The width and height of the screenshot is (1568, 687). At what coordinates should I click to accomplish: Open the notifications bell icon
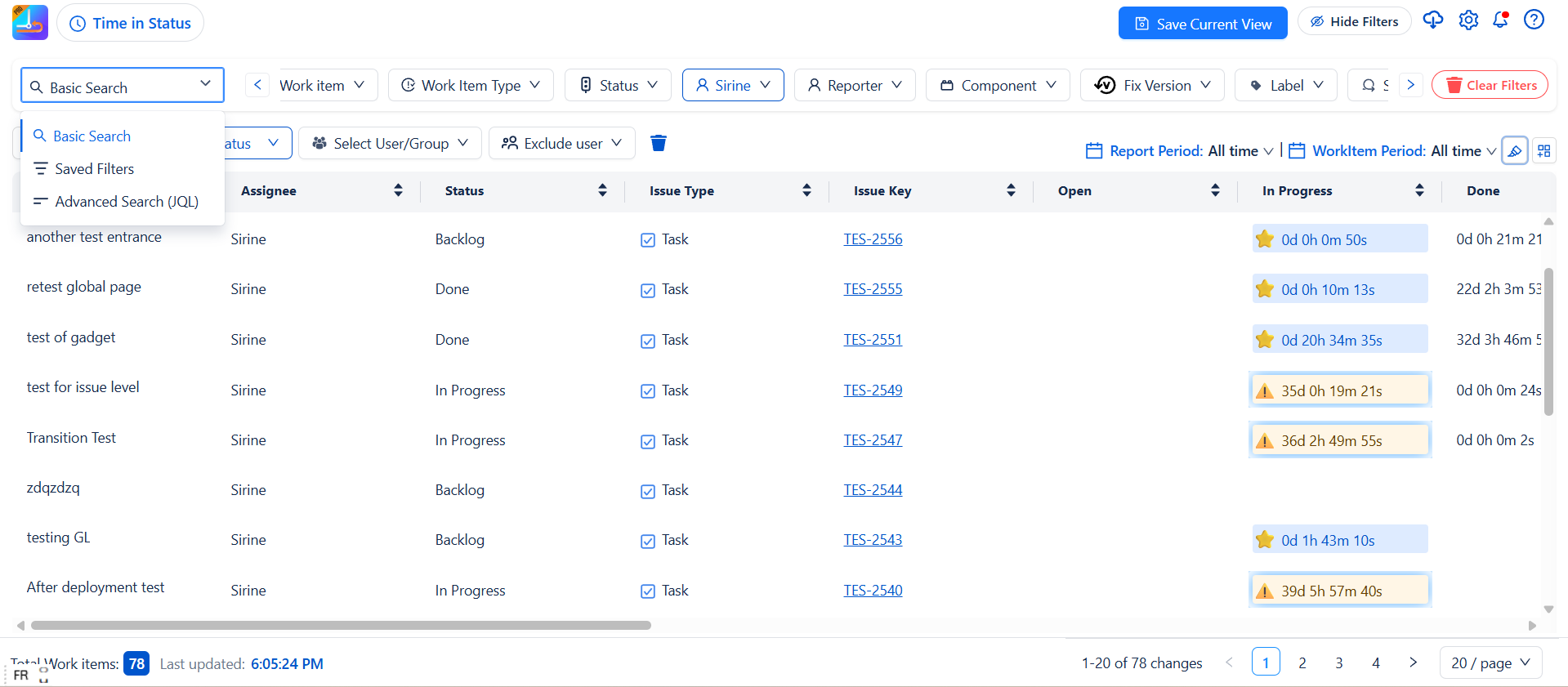(x=1500, y=20)
